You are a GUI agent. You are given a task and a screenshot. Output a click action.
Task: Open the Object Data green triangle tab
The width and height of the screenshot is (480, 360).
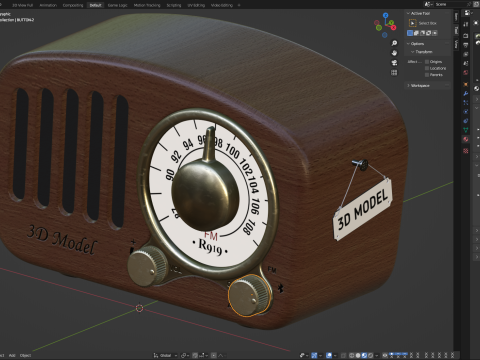(x=466, y=130)
